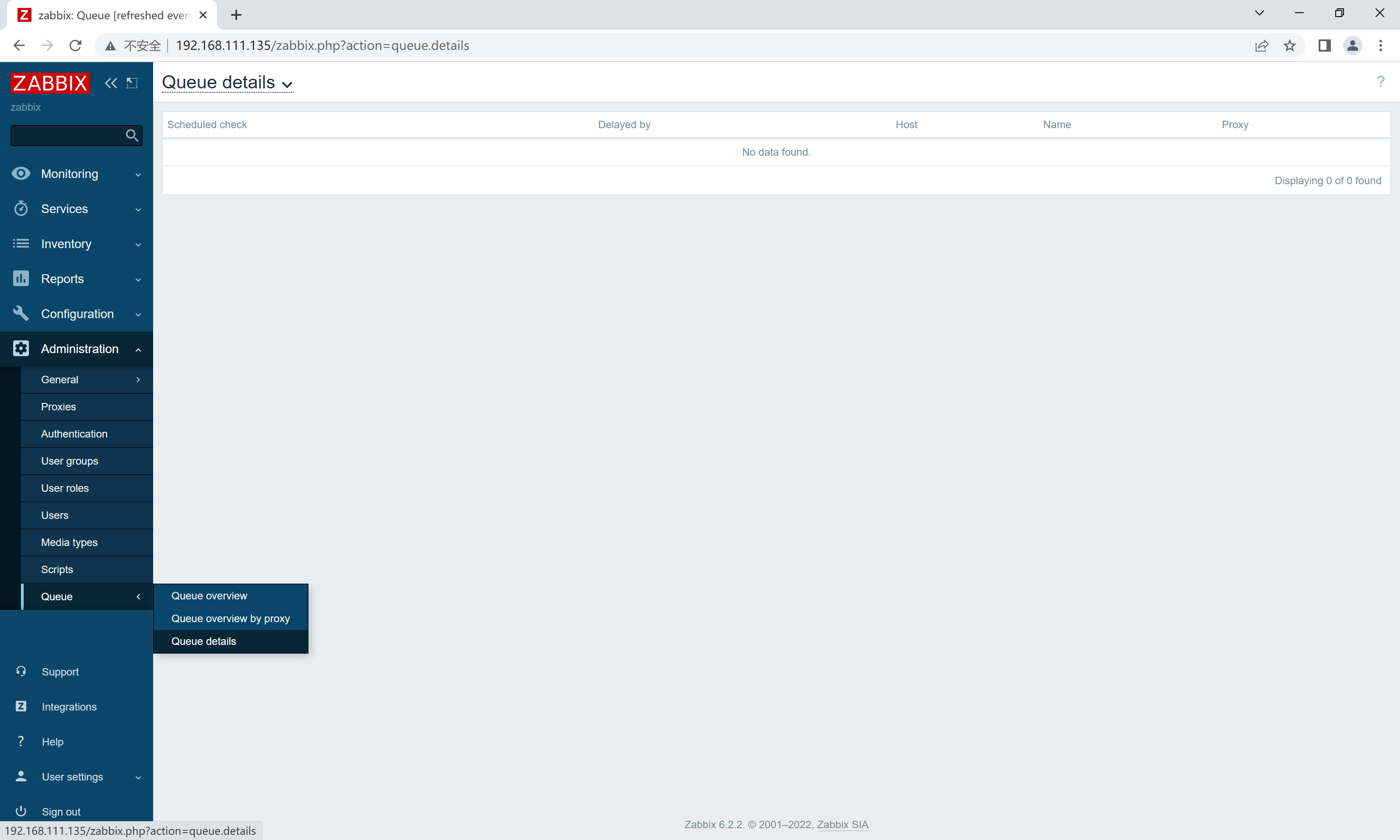
Task: Click the Inventory list icon
Action: [21, 243]
